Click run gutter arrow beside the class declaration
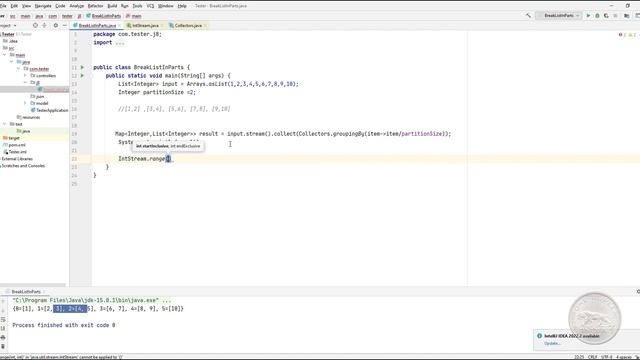This screenshot has width=640, height=360. coord(82,67)
